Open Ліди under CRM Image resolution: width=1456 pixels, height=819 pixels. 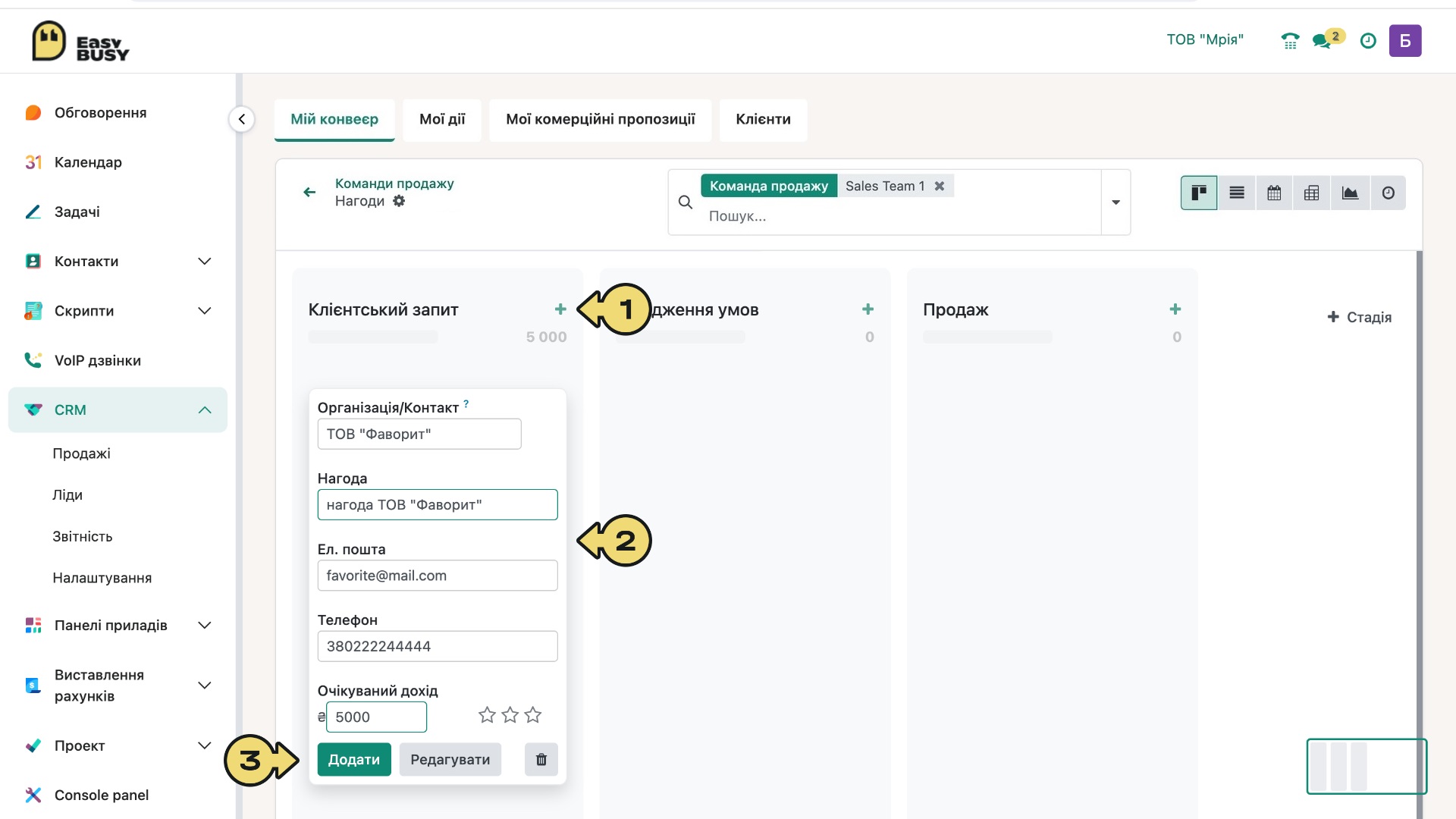tap(67, 495)
